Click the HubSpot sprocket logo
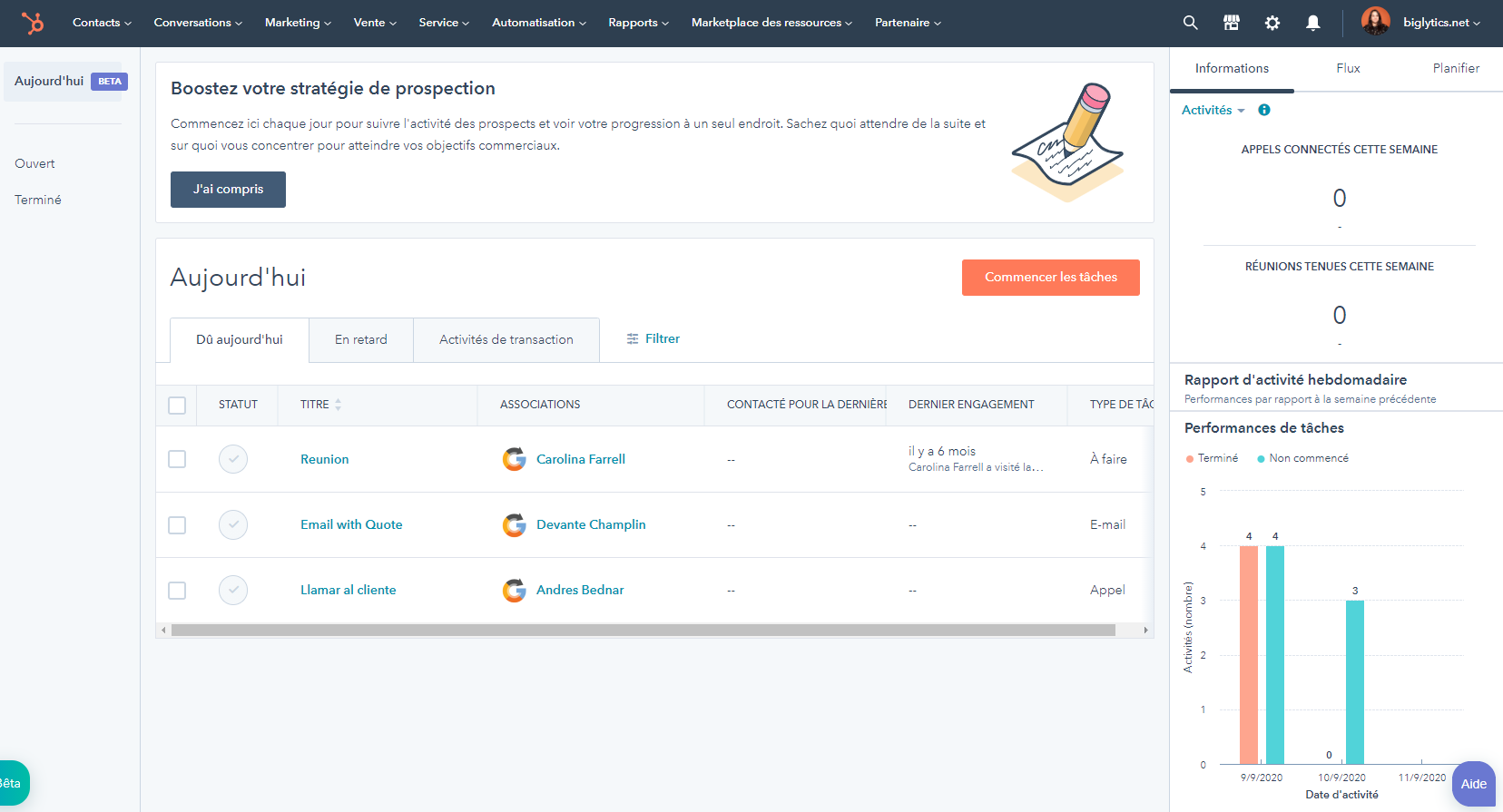Image resolution: width=1503 pixels, height=812 pixels. point(33,23)
